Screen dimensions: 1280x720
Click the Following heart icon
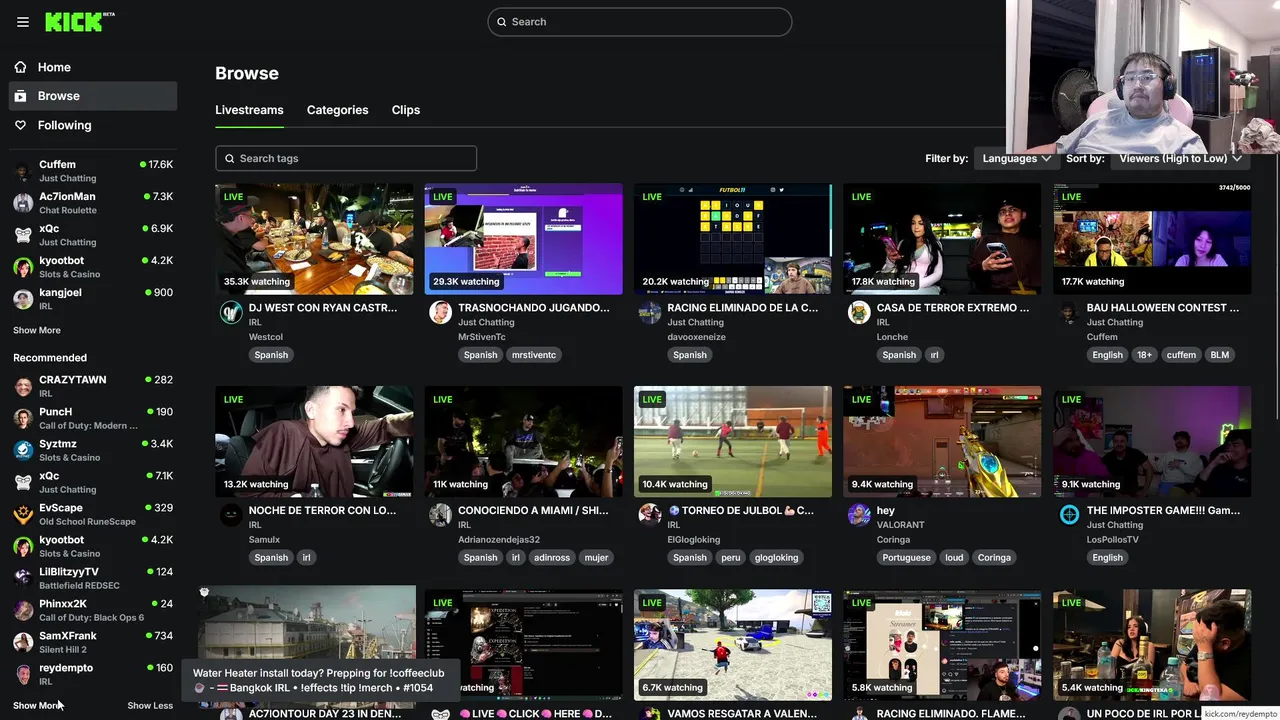20,125
